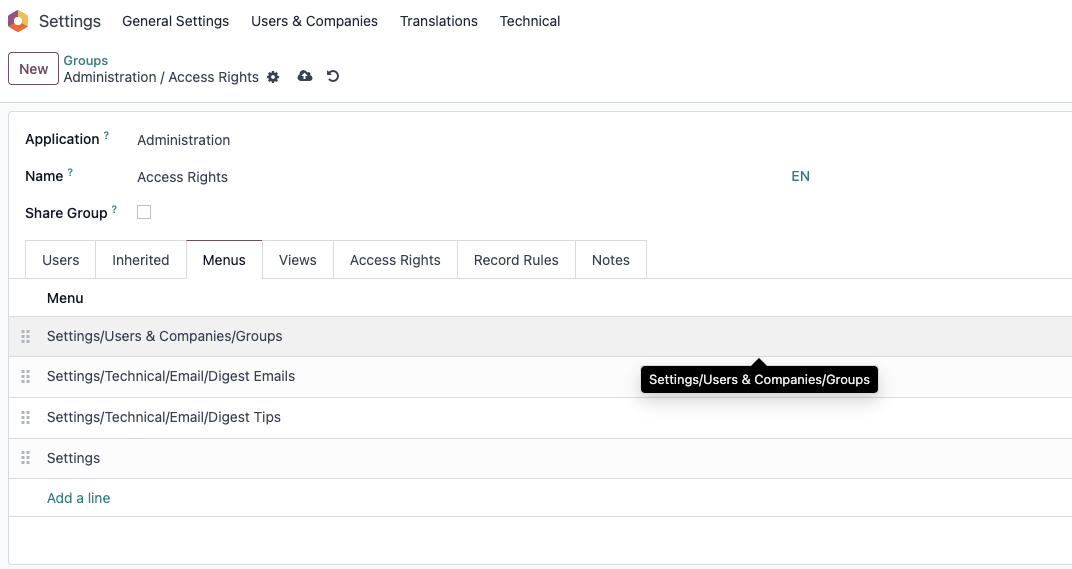Show help tooltip mark beside Share Group
This screenshot has height=569, width=1072.
tap(114, 209)
